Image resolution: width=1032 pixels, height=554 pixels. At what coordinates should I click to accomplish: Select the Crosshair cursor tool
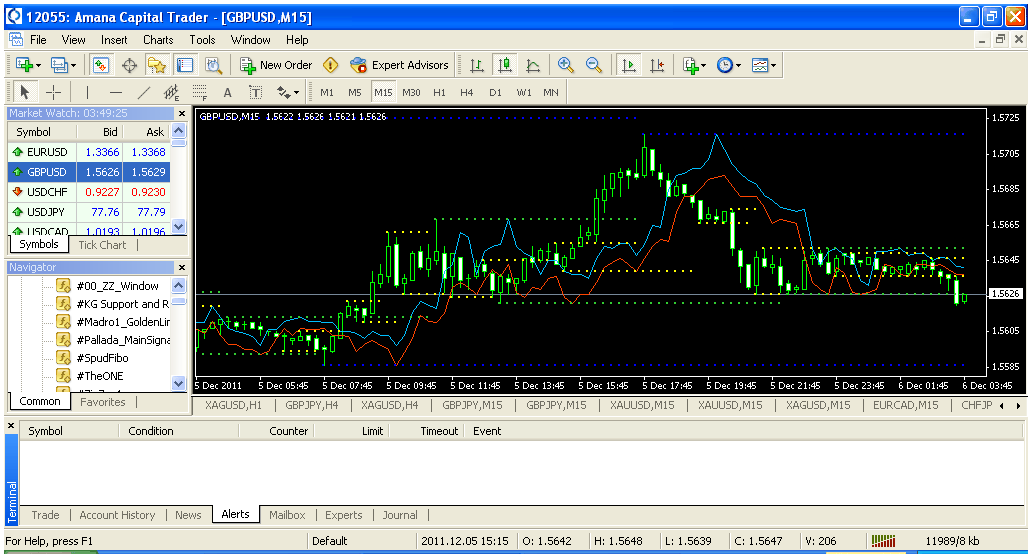54,92
